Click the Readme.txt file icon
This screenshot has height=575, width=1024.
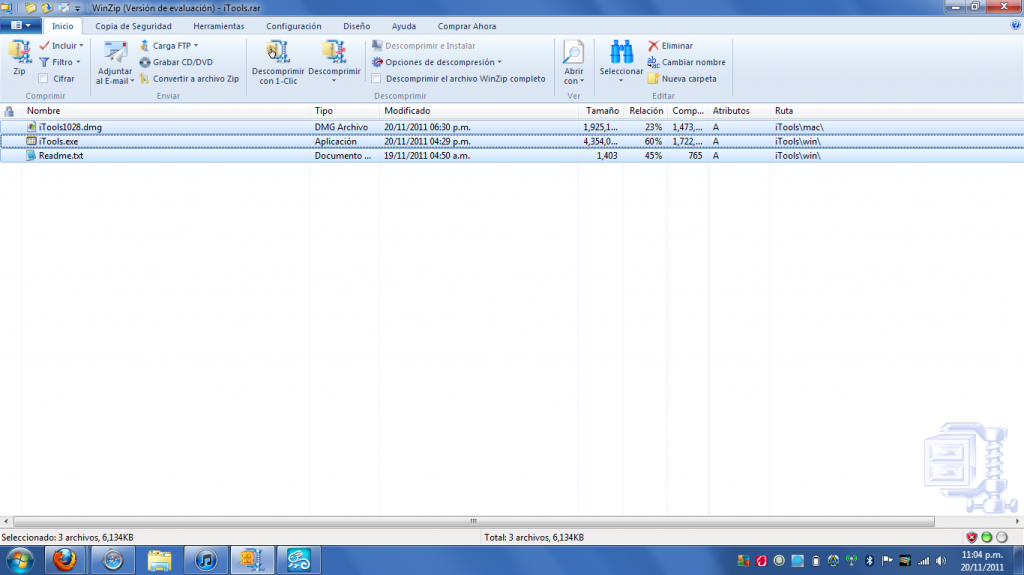pyautogui.click(x=31, y=156)
